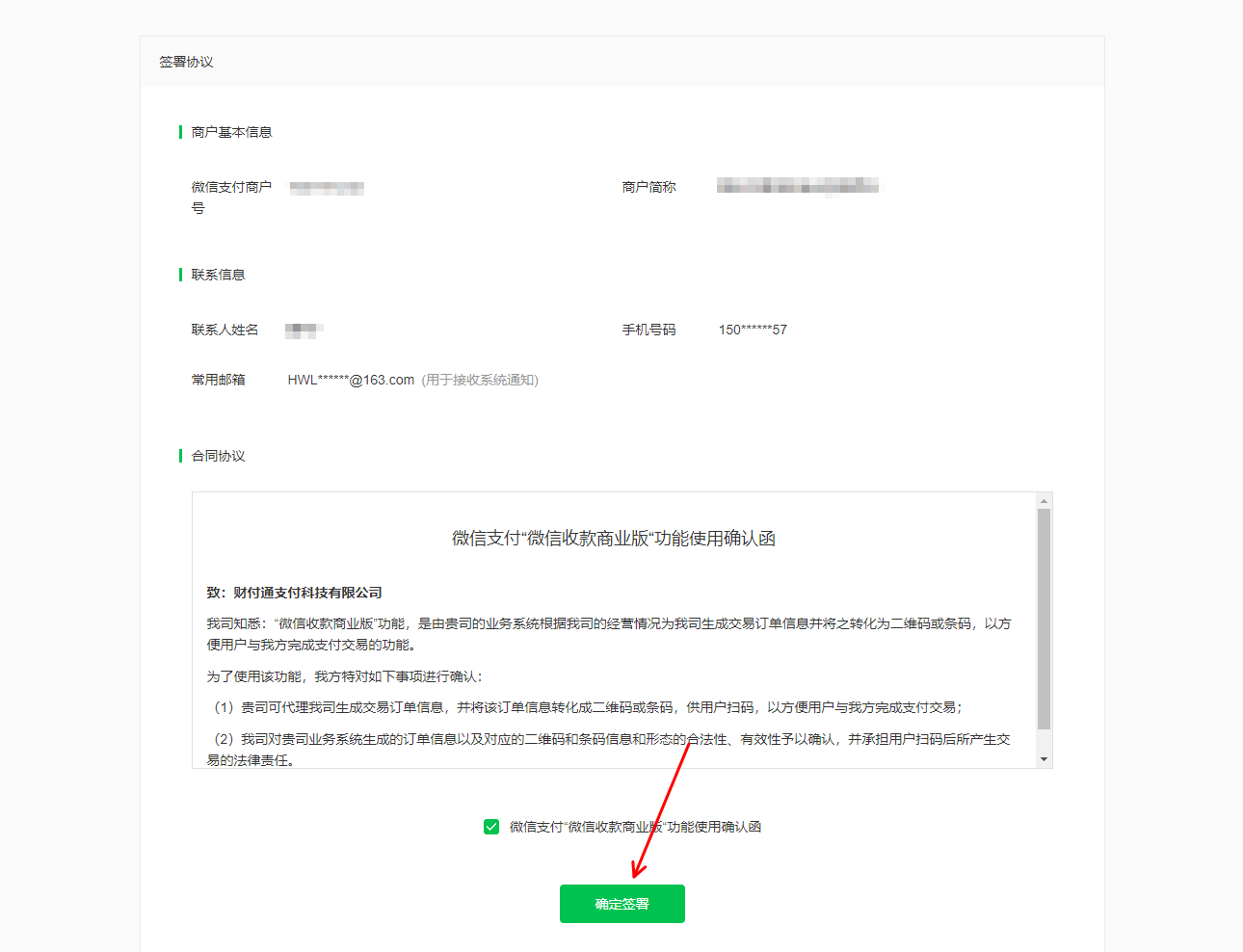The image size is (1243, 952).
Task: Click the contract scrollbar up arrow
Action: click(1044, 501)
